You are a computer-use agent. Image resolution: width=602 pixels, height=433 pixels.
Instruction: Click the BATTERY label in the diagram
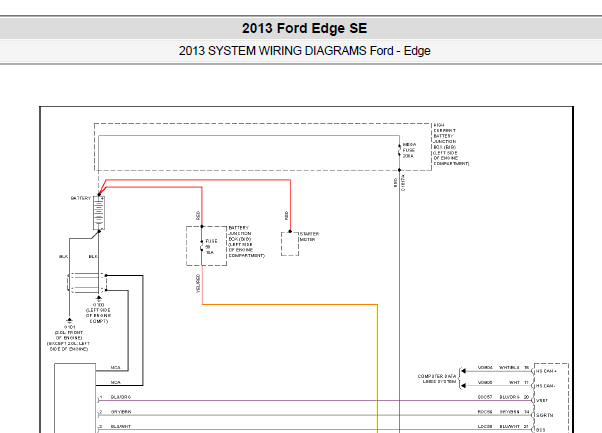click(81, 198)
